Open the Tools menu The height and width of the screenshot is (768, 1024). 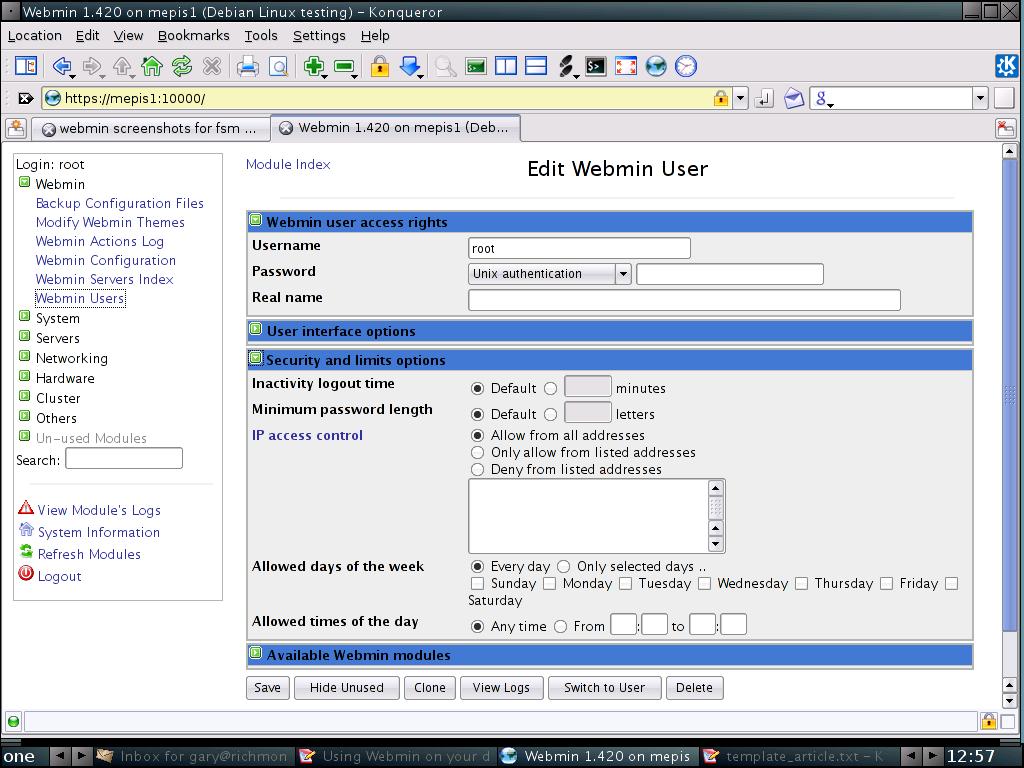tap(261, 36)
